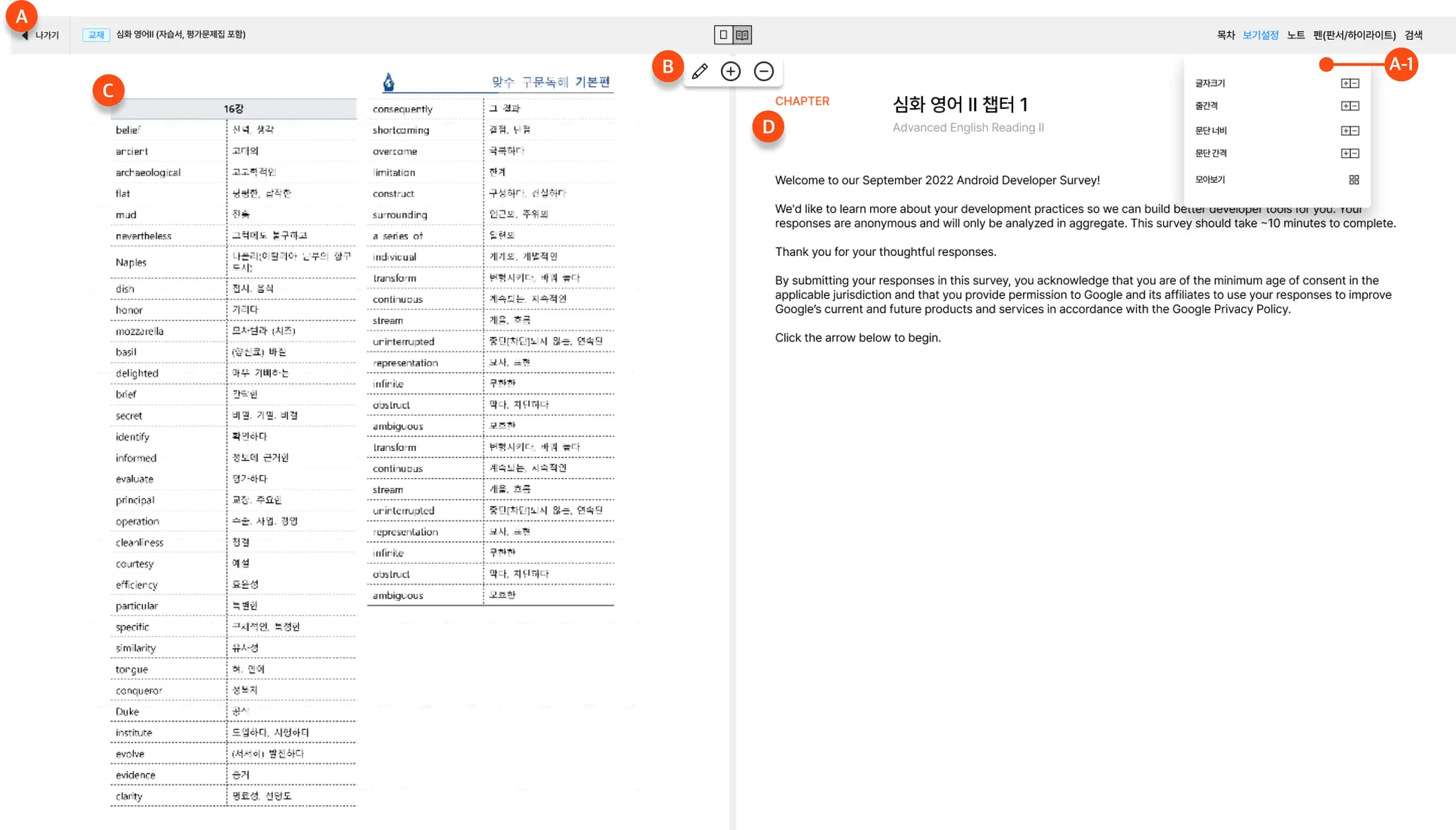This screenshot has height=830, width=1456.
Task: Click the 검색 search button
Action: click(1413, 35)
